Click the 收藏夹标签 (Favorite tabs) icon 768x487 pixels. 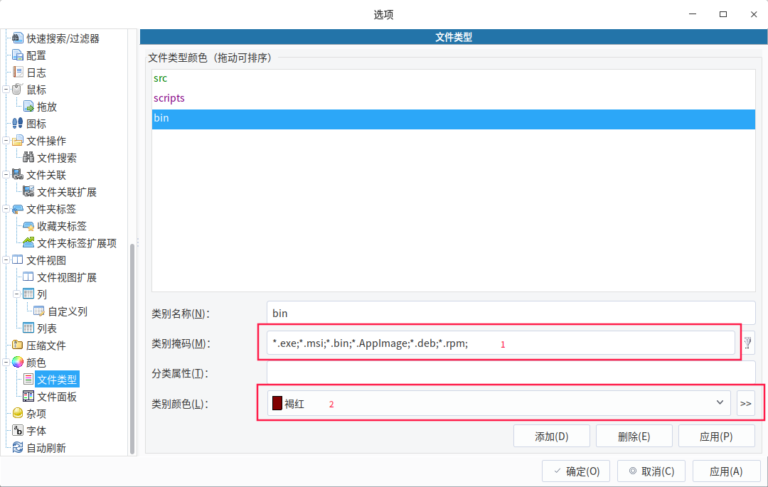coord(28,226)
